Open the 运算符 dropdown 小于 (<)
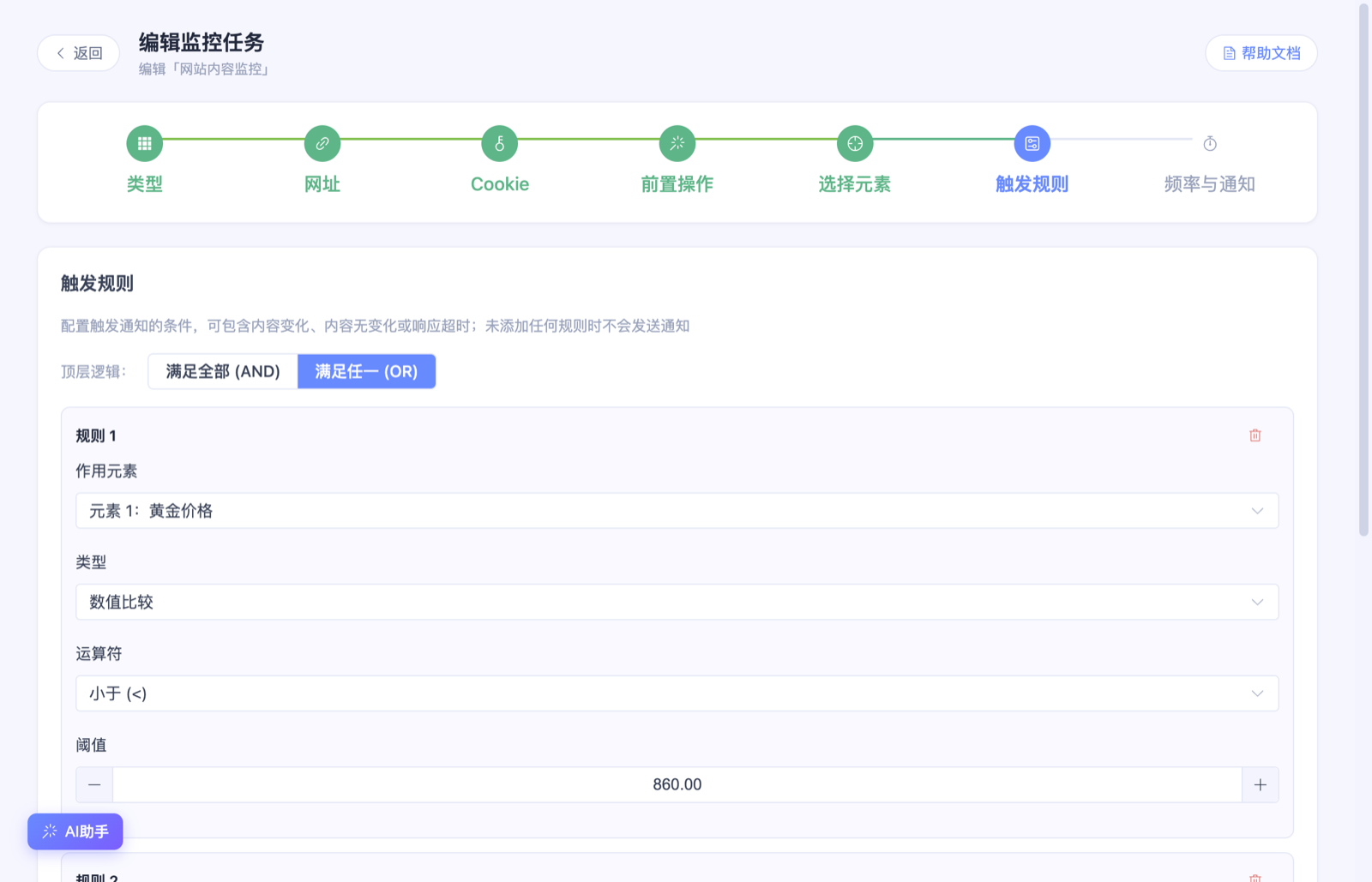The width and height of the screenshot is (1372, 882). 677,693
